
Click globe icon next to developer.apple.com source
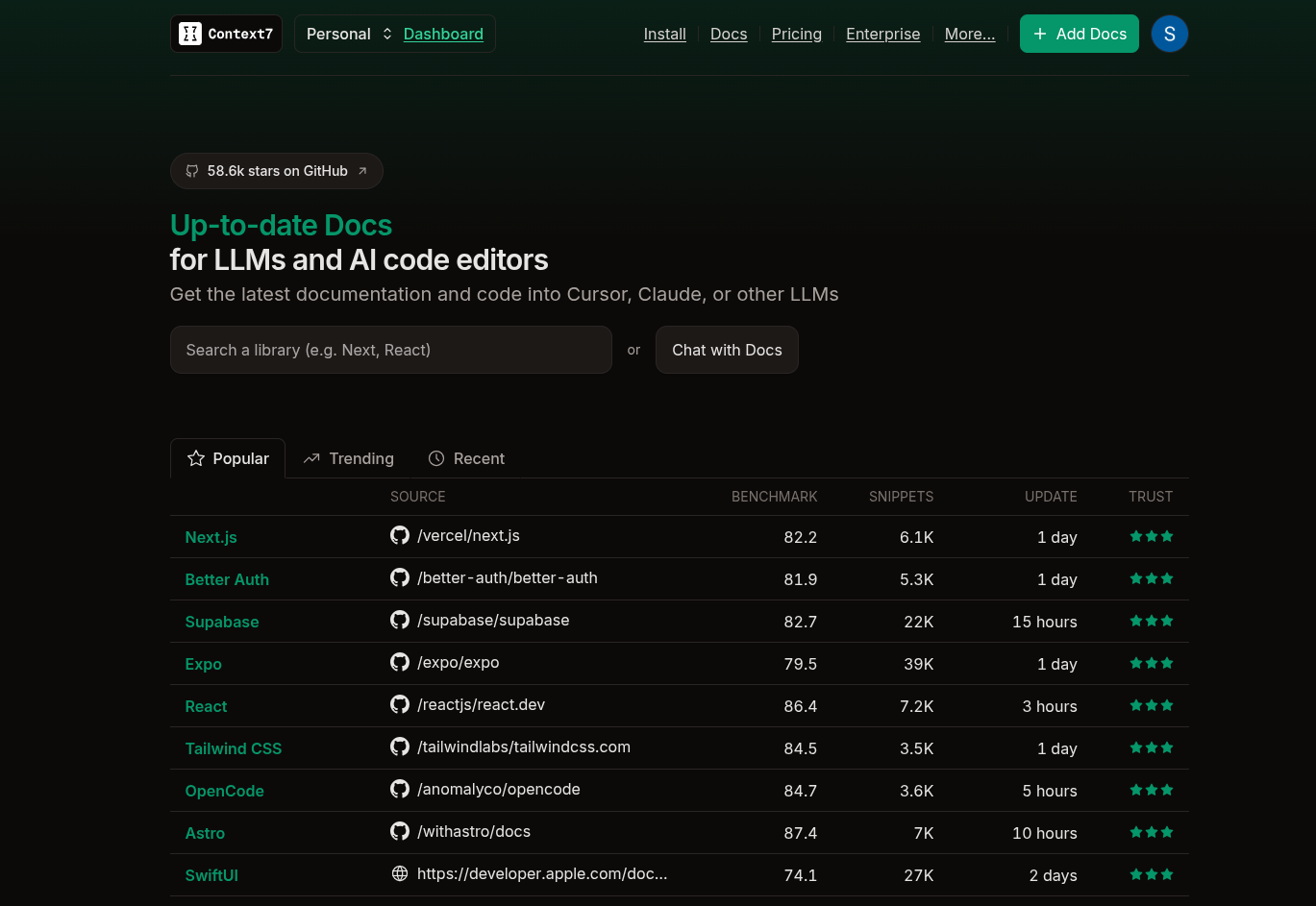[400, 873]
